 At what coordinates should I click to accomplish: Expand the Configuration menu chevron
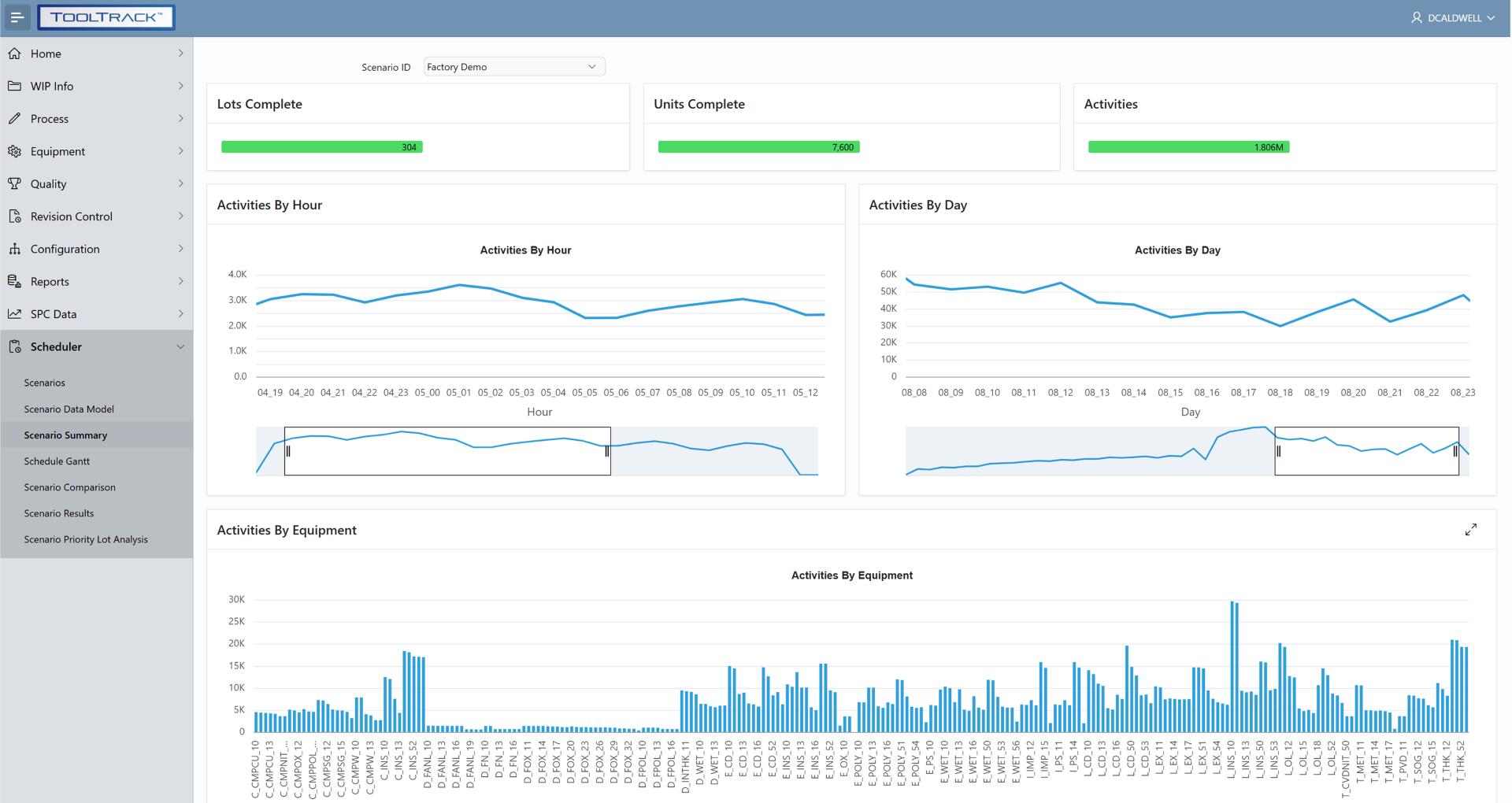[x=180, y=249]
